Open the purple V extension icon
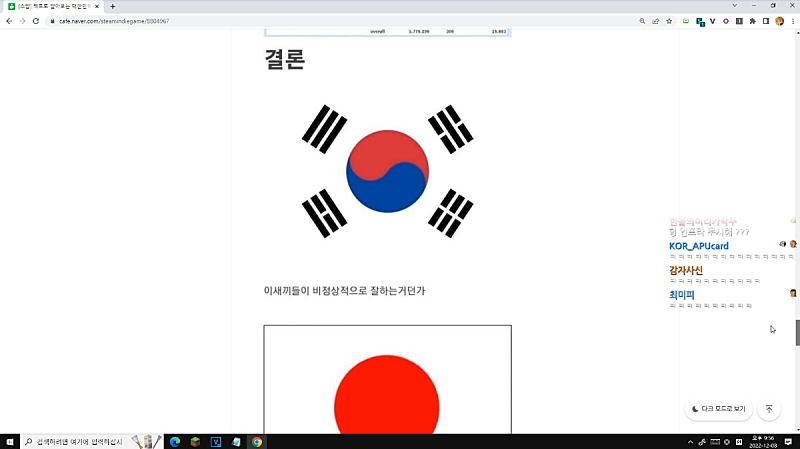 pyautogui.click(x=713, y=21)
